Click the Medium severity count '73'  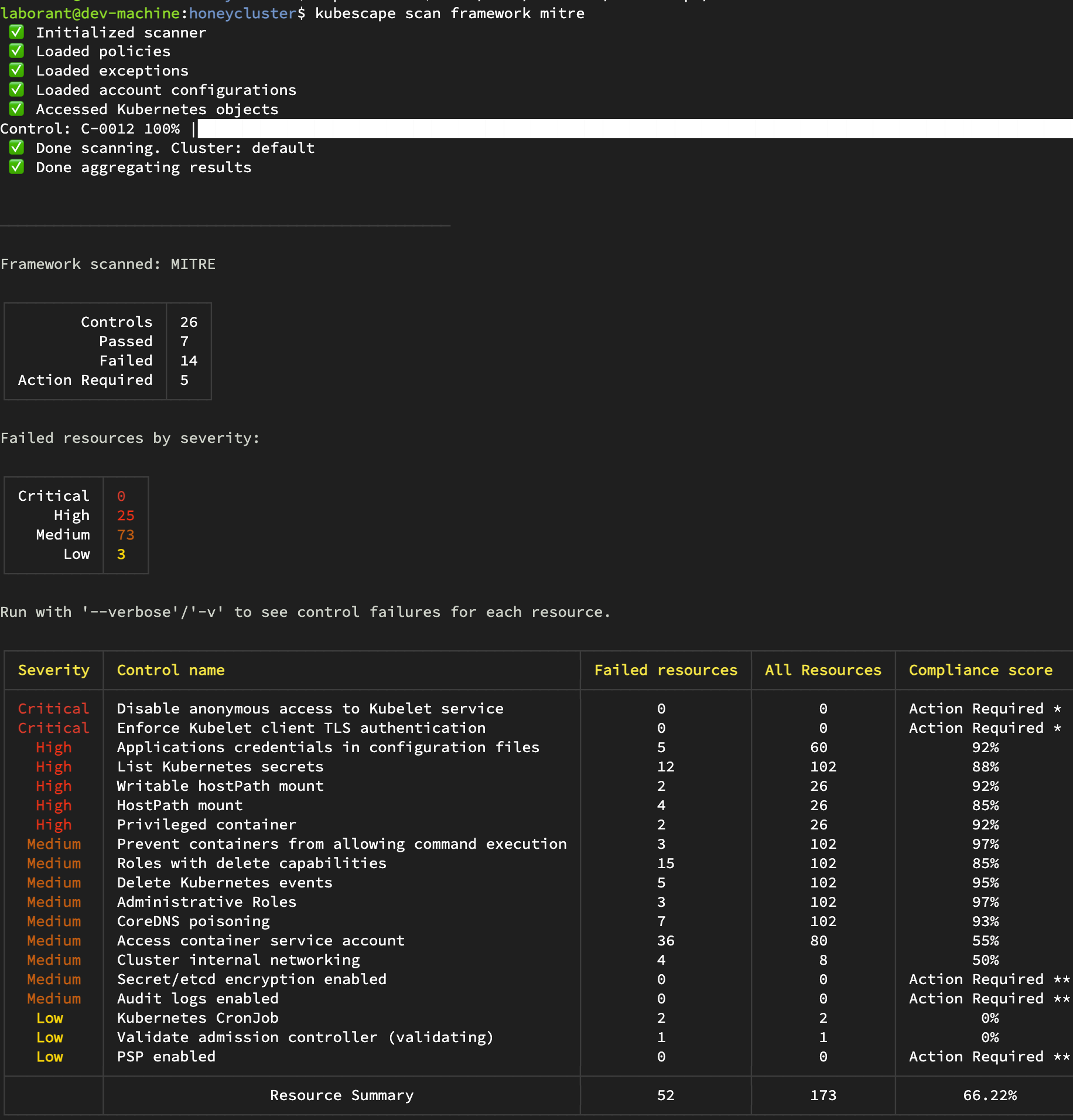coord(126,535)
